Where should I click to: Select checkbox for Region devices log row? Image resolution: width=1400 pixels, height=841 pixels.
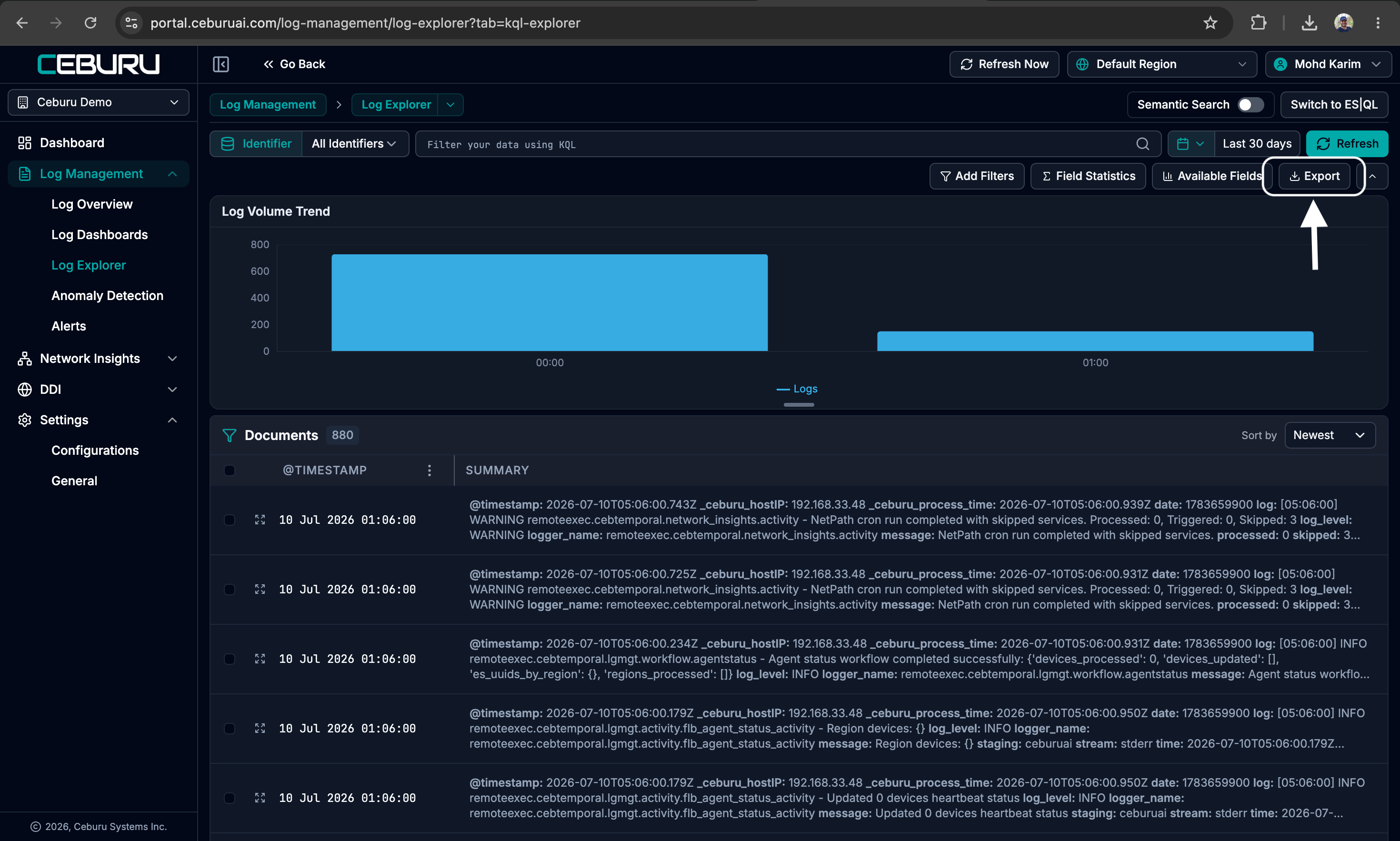point(230,728)
